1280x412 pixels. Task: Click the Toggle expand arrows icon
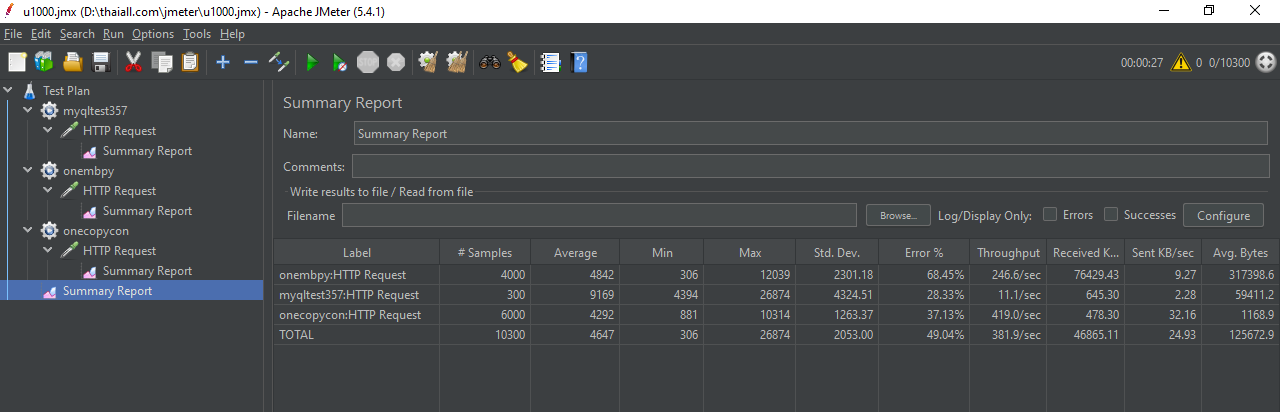pos(279,62)
